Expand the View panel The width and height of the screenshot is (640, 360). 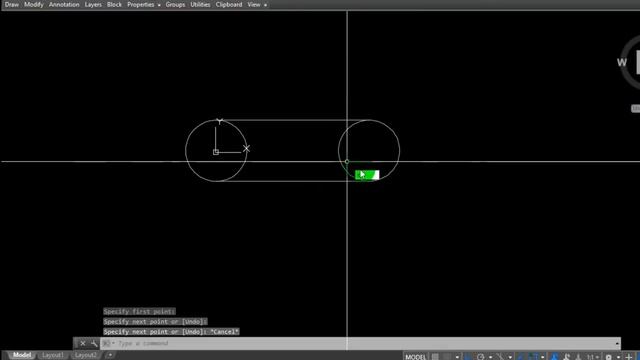point(257,4)
